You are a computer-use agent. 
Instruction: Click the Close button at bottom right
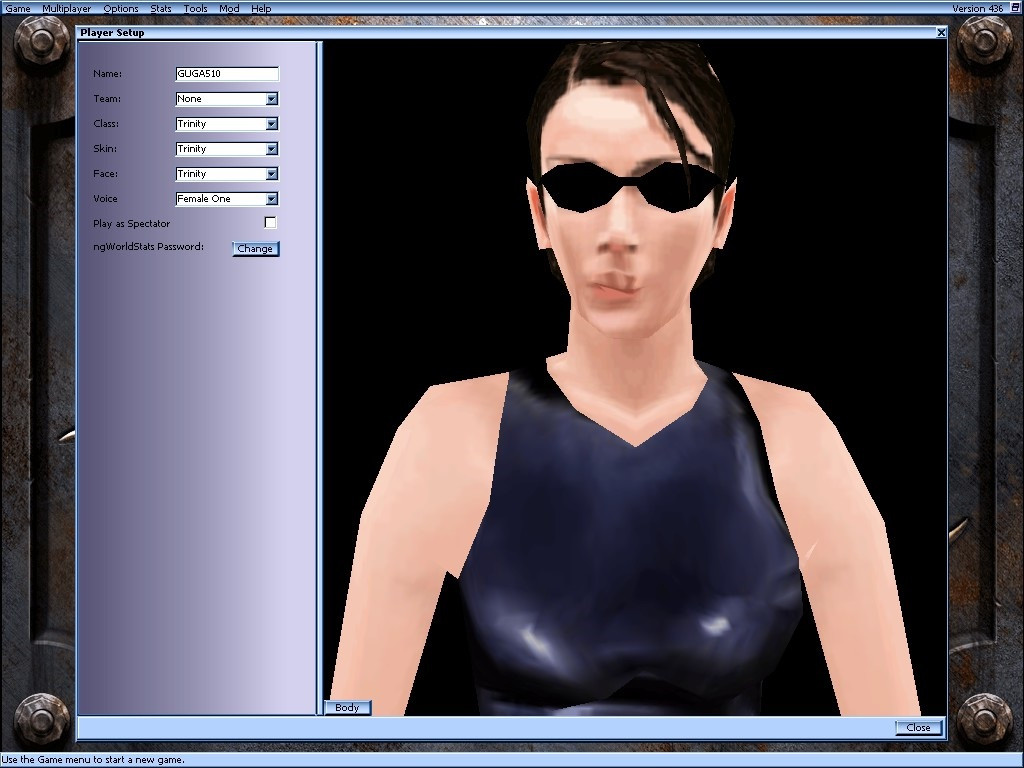pyautogui.click(x=918, y=728)
